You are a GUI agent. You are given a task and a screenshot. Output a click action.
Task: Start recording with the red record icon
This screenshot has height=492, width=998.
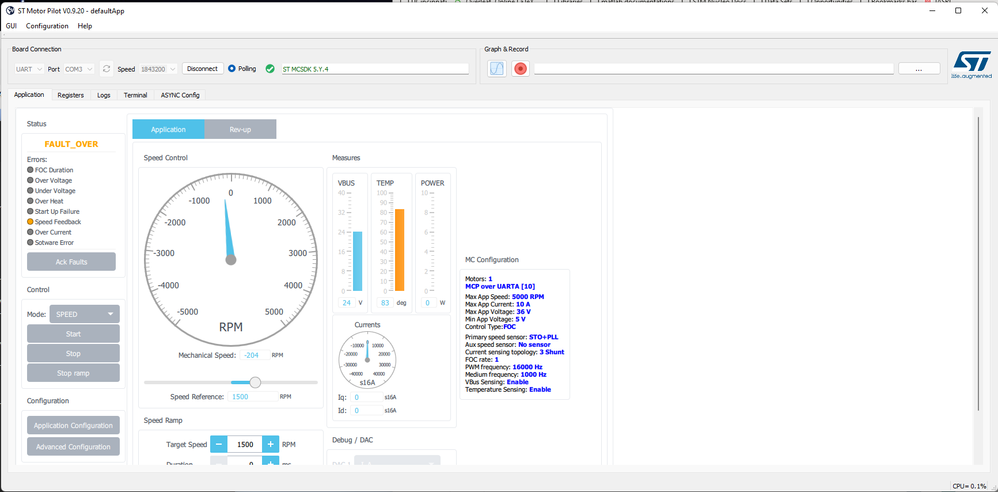[x=520, y=69]
